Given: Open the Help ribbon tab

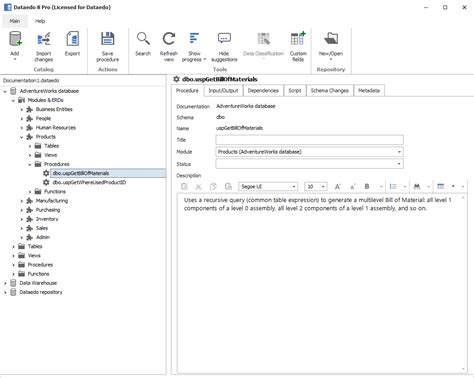Looking at the screenshot, I should [x=40, y=21].
